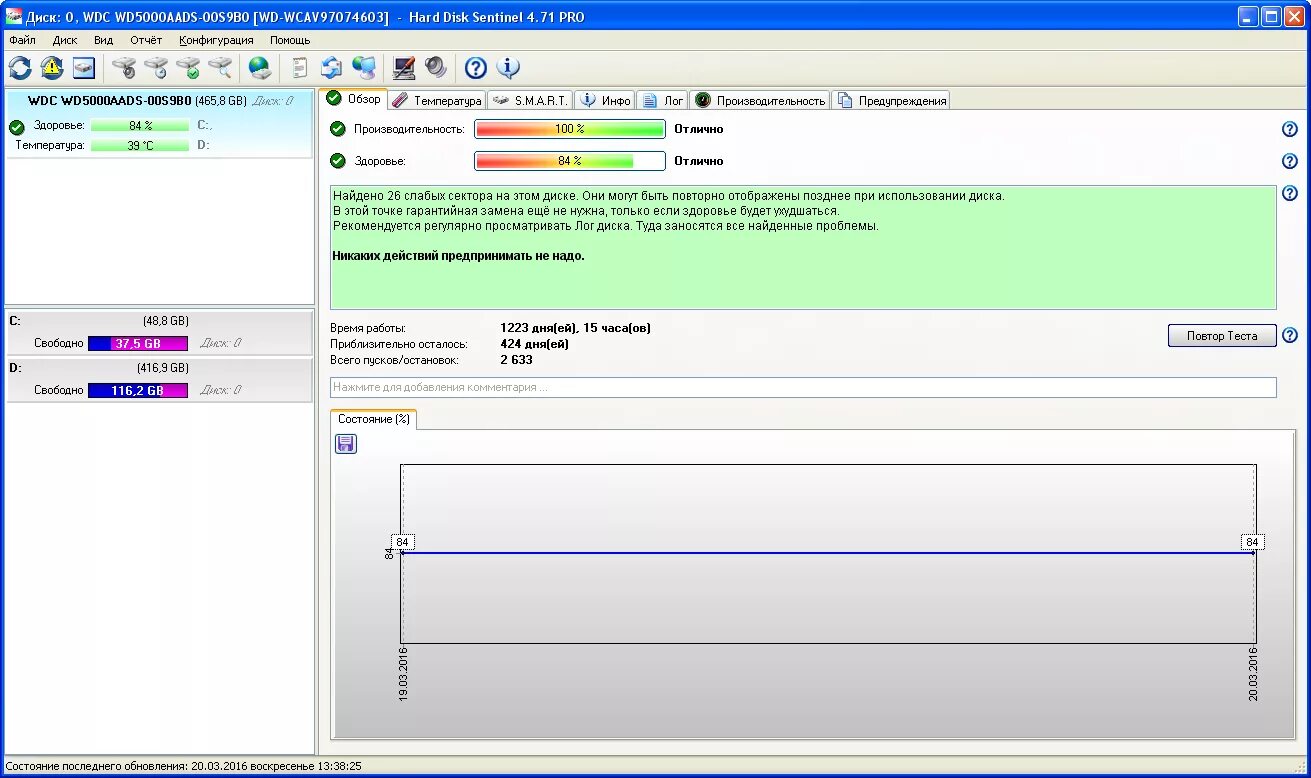Viewport: 1311px width, 778px height.
Task: Switch to the Предупреждения tab
Action: click(891, 100)
